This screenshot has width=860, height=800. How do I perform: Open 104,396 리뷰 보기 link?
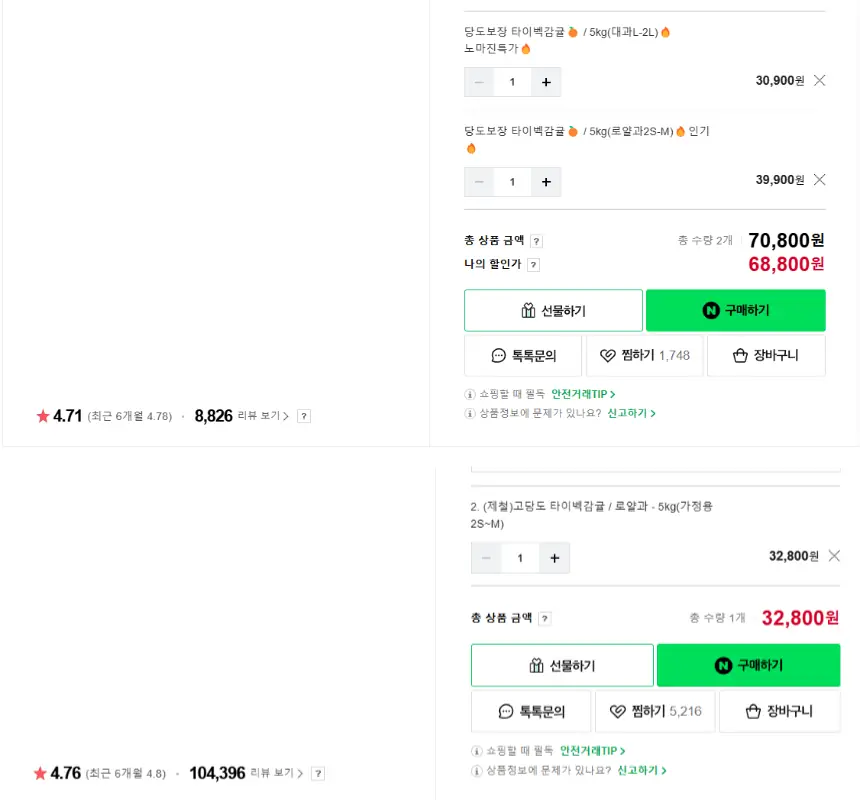pyautogui.click(x=271, y=773)
